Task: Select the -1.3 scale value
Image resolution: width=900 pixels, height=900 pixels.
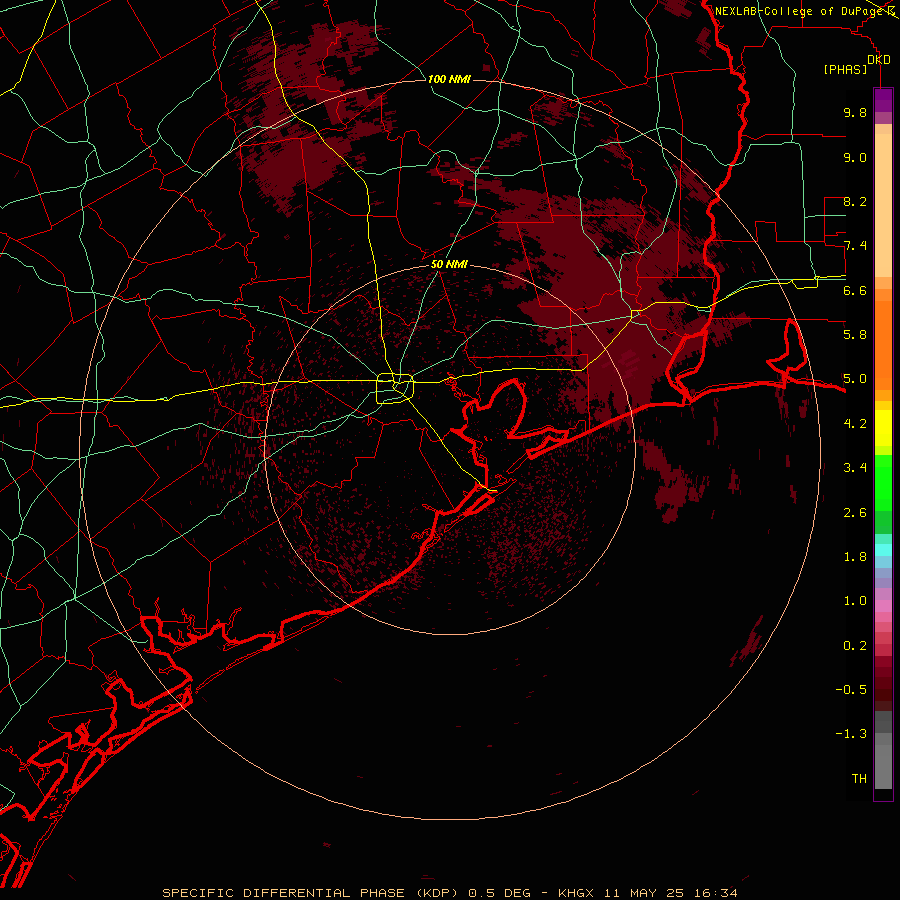Action: pos(851,734)
